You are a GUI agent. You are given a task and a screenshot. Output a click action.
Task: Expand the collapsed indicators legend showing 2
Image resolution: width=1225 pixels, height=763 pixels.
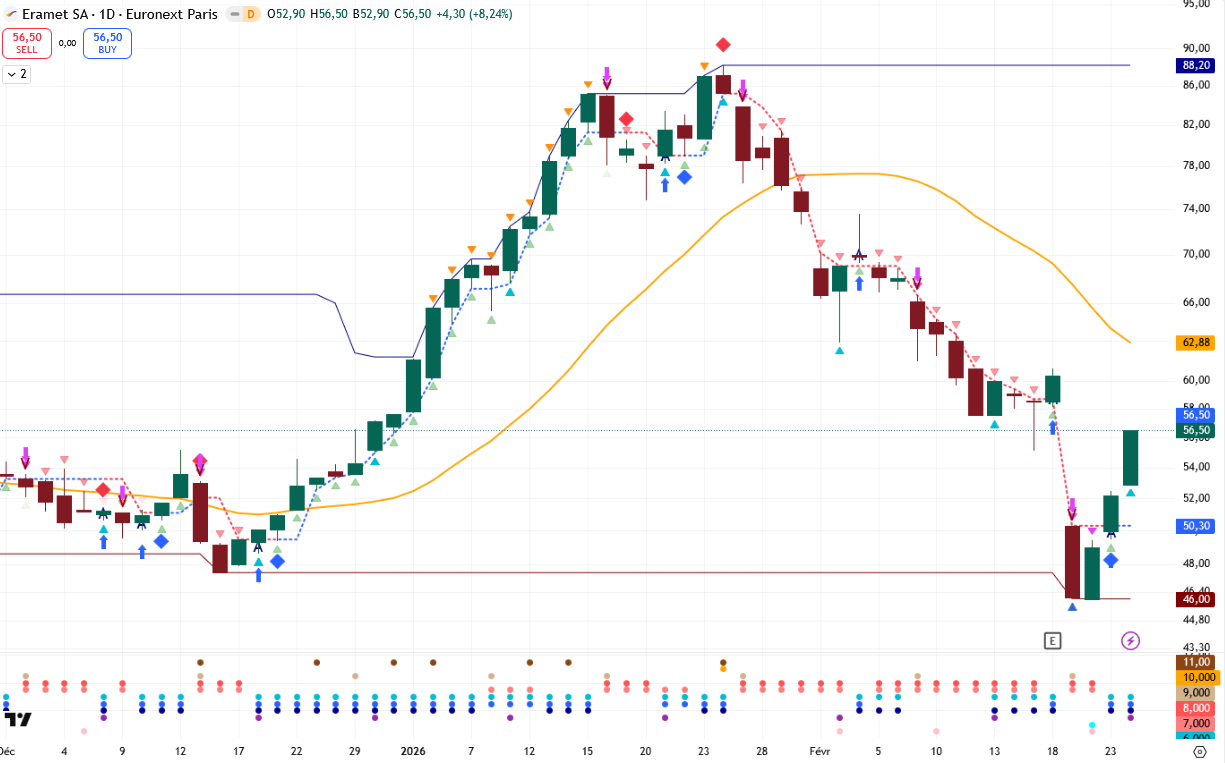click(x=17, y=74)
